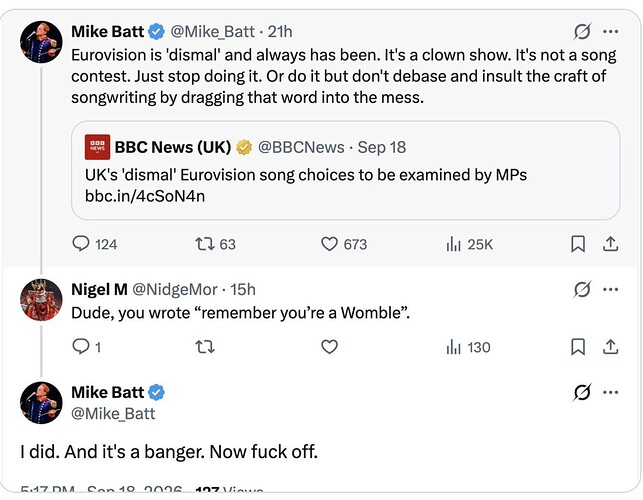The height and width of the screenshot is (500, 643).
Task: Share Mike Batt's top tweet
Action: pyautogui.click(x=611, y=244)
